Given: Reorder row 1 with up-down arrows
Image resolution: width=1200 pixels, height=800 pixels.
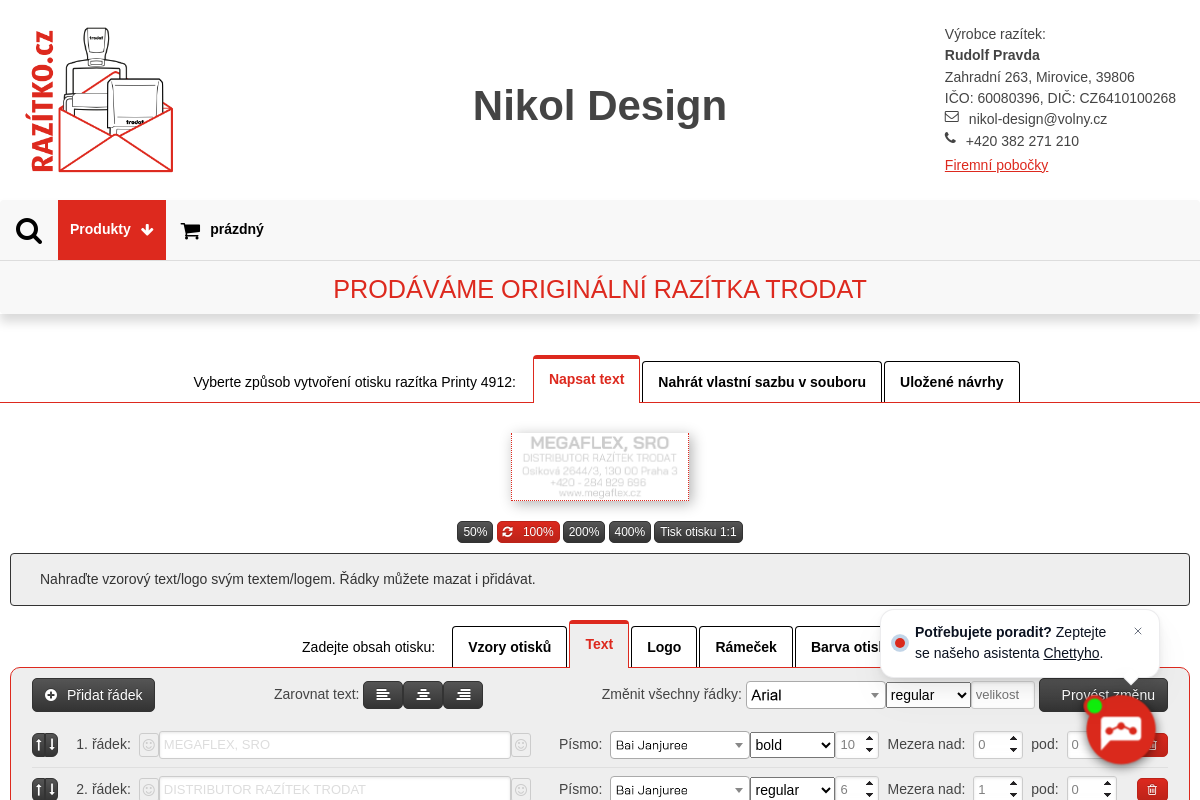Looking at the screenshot, I should coord(45,745).
